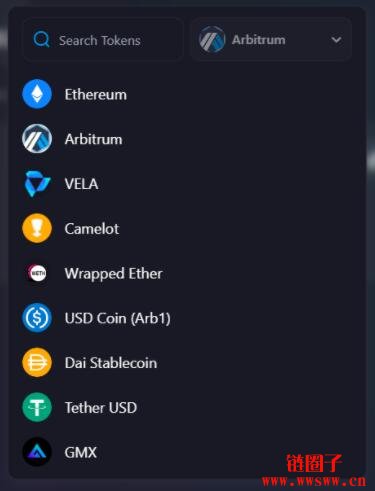This screenshot has width=375, height=491.
Task: Focus the Search Tokens input field
Action: (103, 40)
